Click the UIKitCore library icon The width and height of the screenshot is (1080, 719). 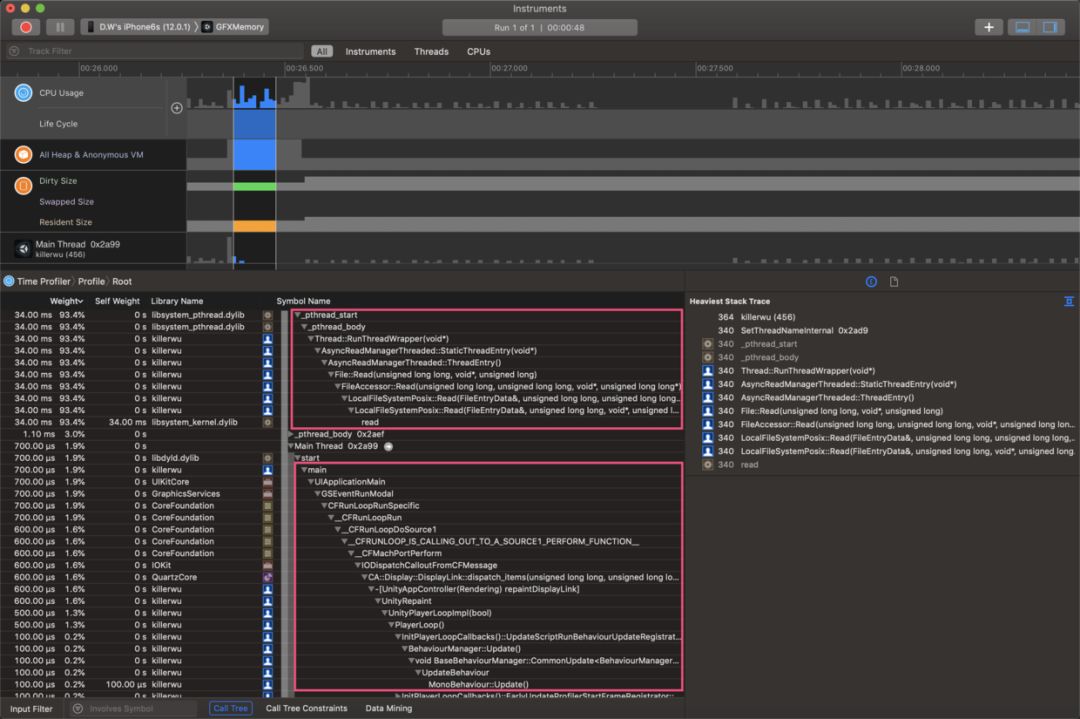click(x=268, y=482)
